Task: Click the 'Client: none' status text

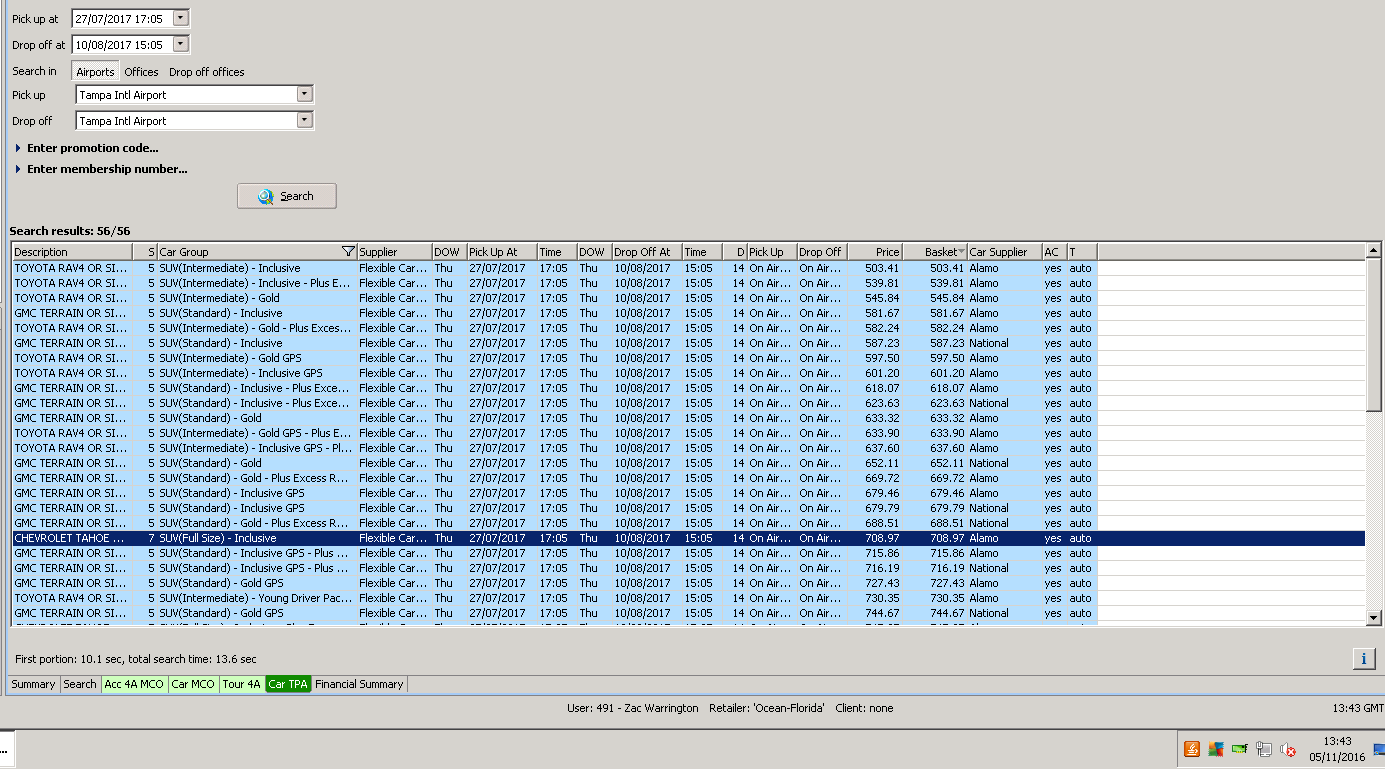Action: (864, 708)
